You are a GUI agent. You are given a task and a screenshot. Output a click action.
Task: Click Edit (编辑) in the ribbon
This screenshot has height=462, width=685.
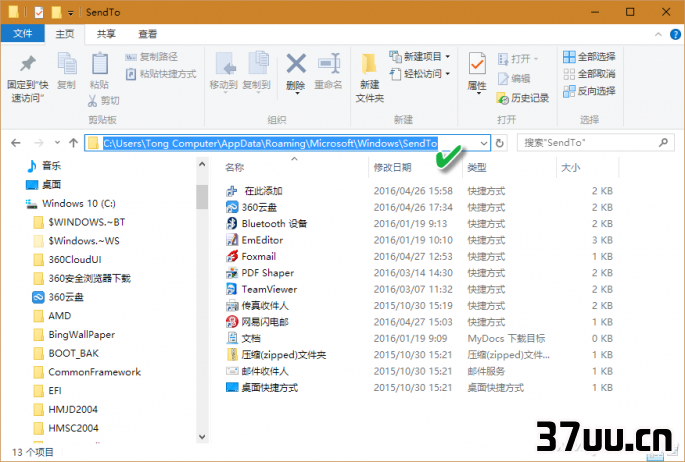(514, 79)
